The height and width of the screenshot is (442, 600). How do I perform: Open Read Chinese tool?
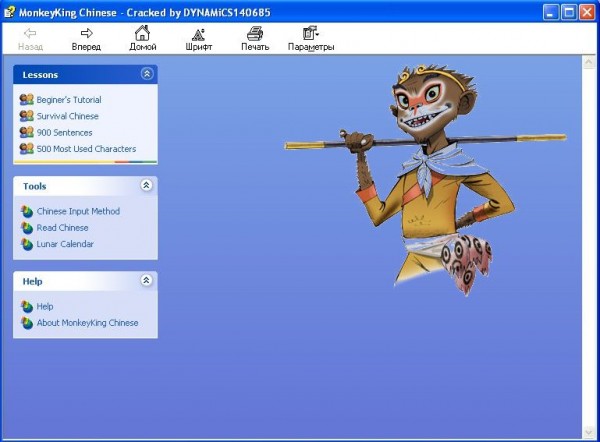(62, 228)
